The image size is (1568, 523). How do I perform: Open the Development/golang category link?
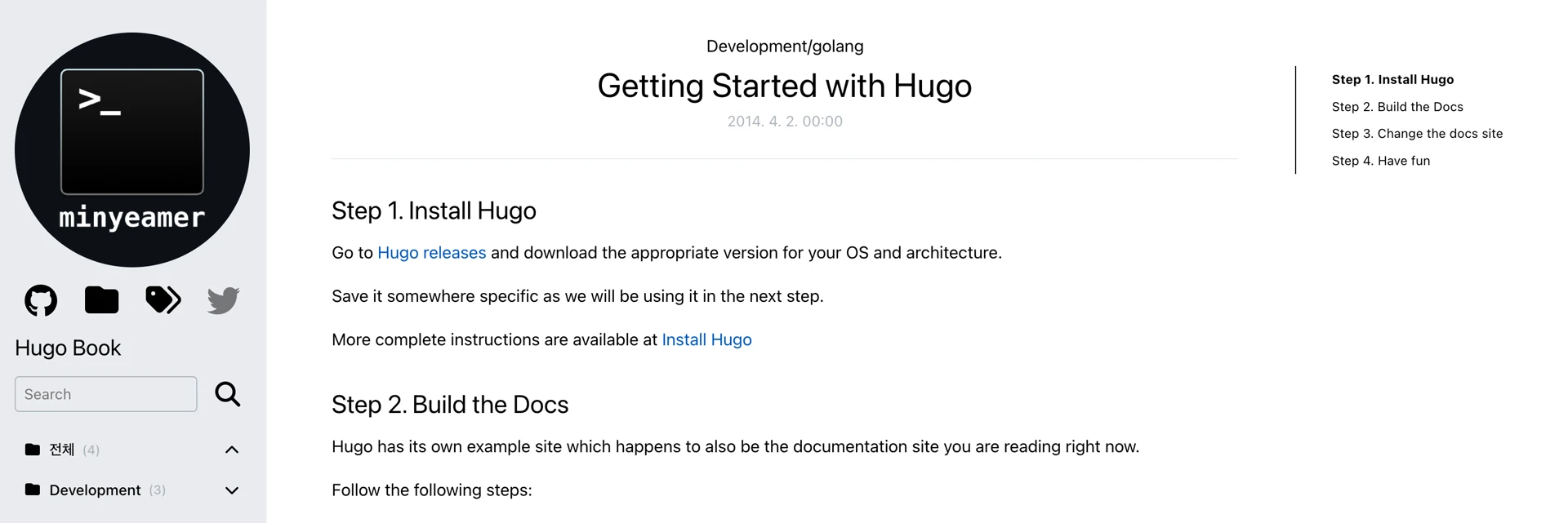785,47
